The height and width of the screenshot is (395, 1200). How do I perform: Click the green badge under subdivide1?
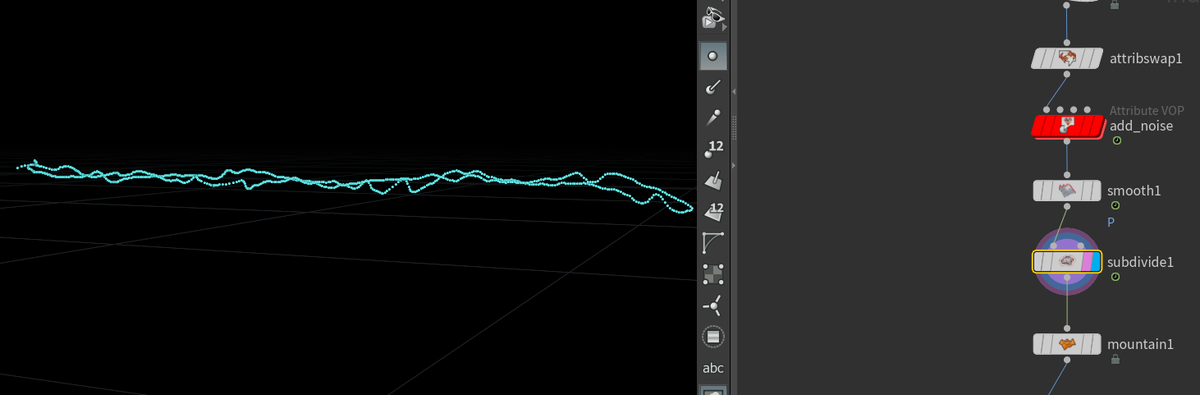pyautogui.click(x=1116, y=277)
